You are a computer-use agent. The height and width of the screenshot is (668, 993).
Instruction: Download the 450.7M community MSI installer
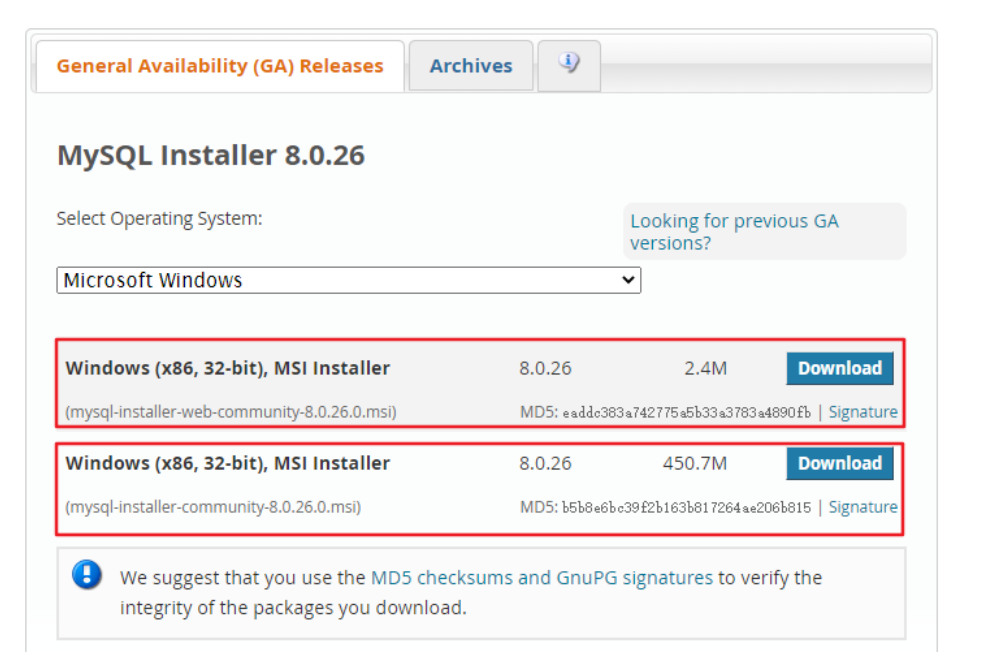(840, 463)
